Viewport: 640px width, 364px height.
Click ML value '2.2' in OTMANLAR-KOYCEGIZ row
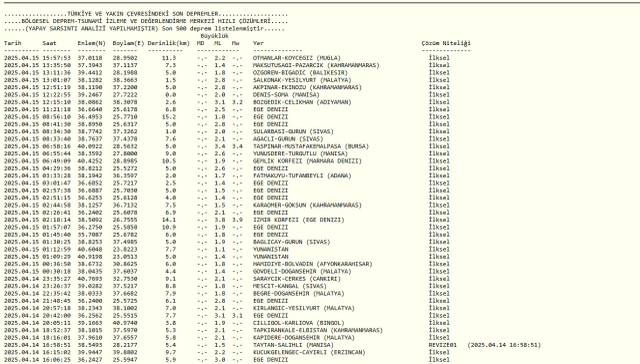pyautogui.click(x=220, y=58)
